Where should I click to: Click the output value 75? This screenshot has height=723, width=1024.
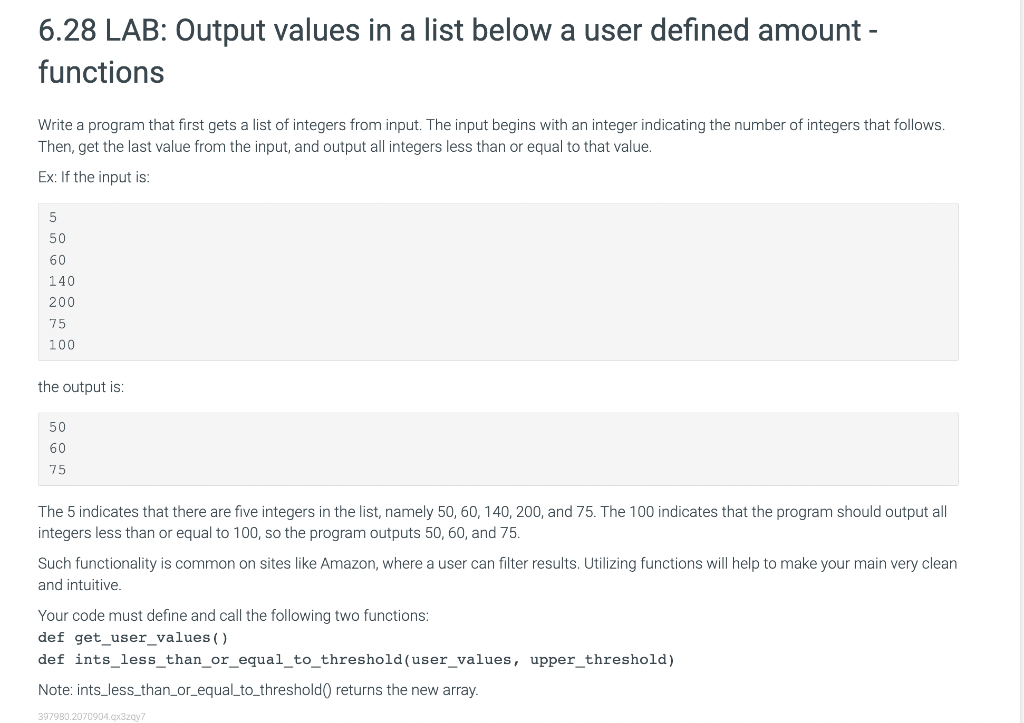(x=57, y=470)
